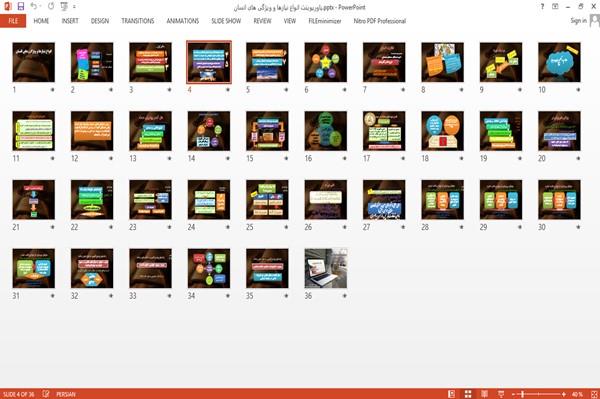Viewport: 600px width, 399px height.
Task: Open the ANIMATIONS ribbon tab
Action: (x=183, y=21)
